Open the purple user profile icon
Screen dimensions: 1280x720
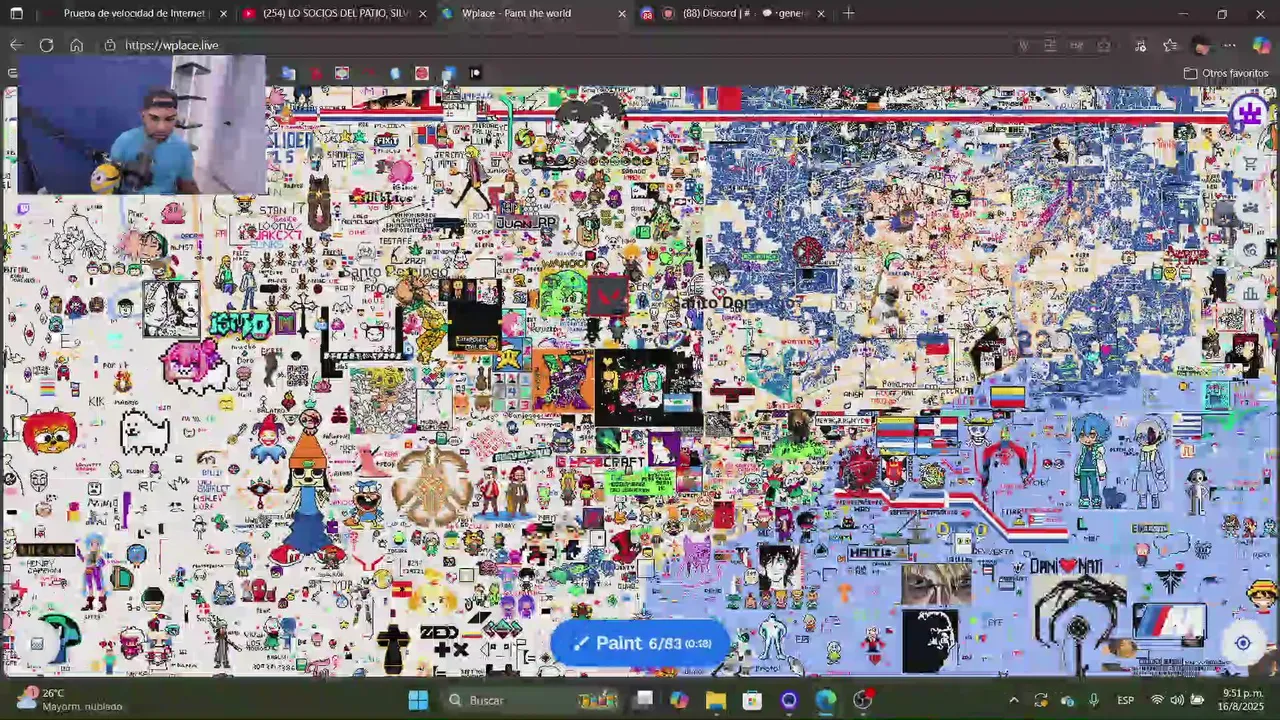click(x=1250, y=114)
